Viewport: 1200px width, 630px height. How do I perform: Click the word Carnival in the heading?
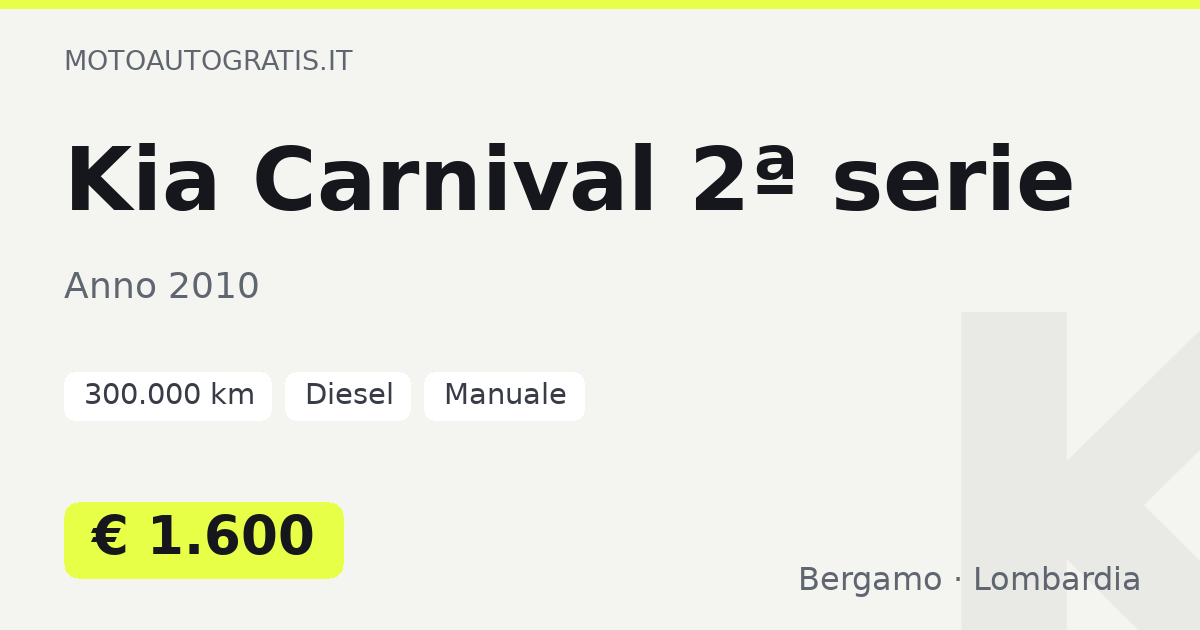(x=454, y=181)
